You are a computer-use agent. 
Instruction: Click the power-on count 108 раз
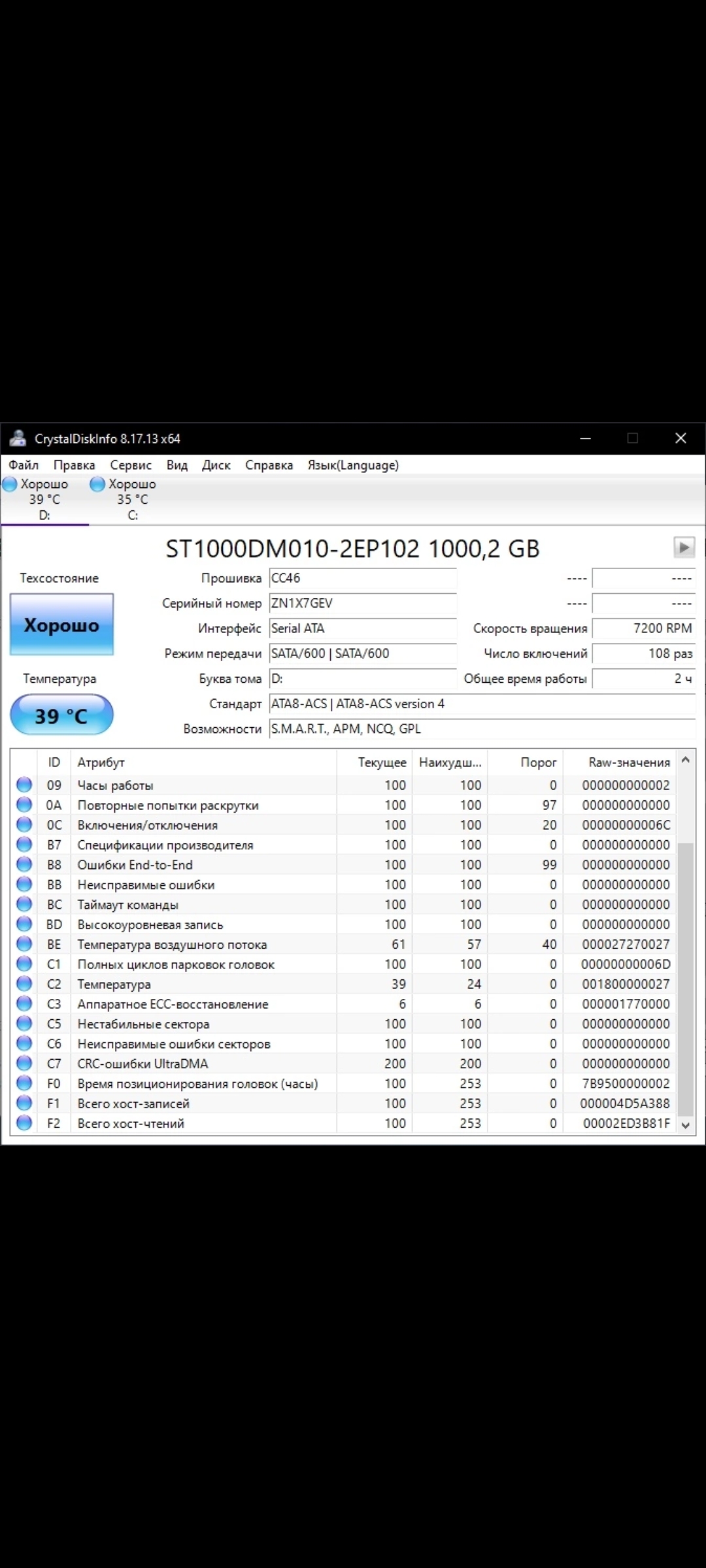point(643,653)
